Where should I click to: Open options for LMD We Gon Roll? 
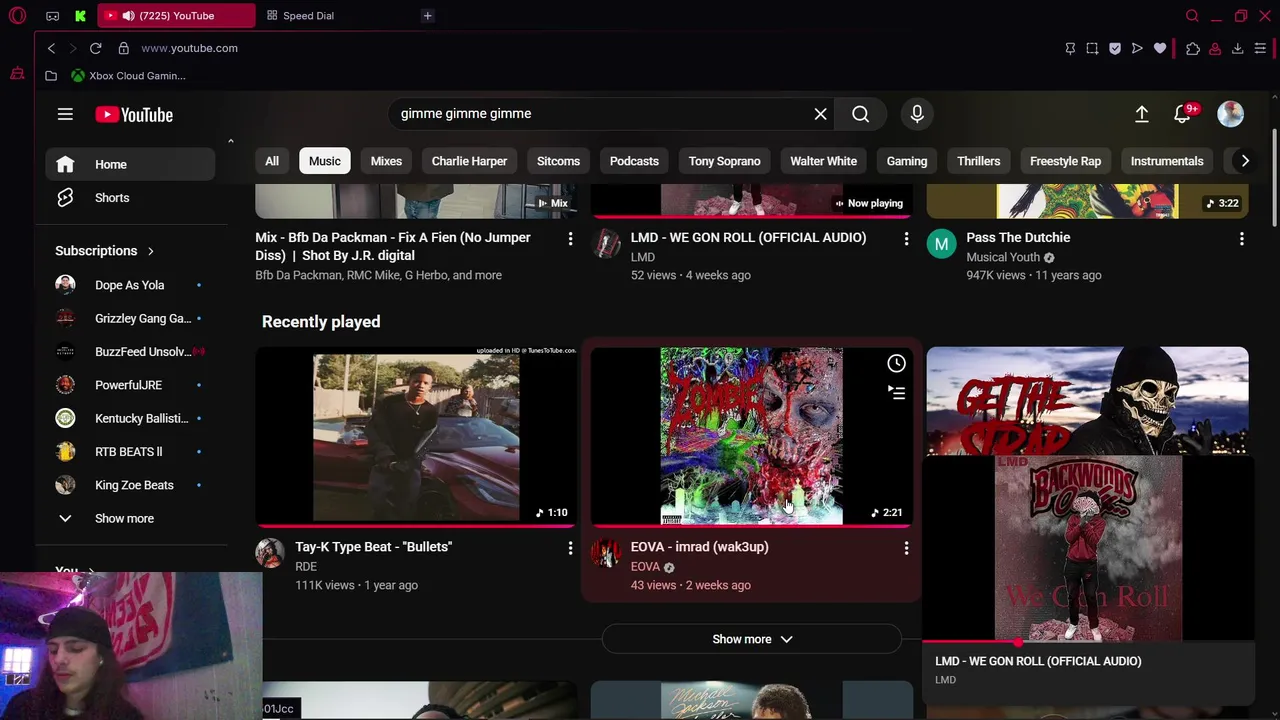coord(906,238)
